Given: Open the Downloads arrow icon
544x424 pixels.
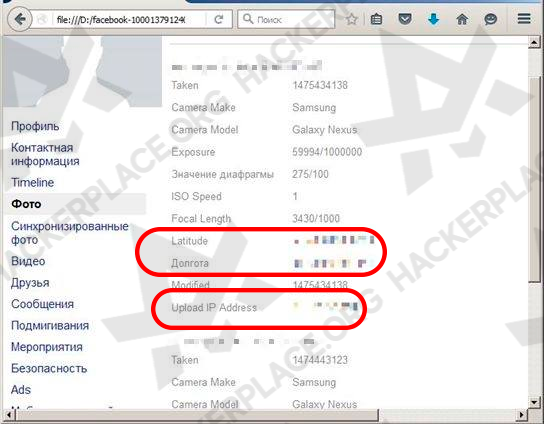Looking at the screenshot, I should (x=434, y=19).
